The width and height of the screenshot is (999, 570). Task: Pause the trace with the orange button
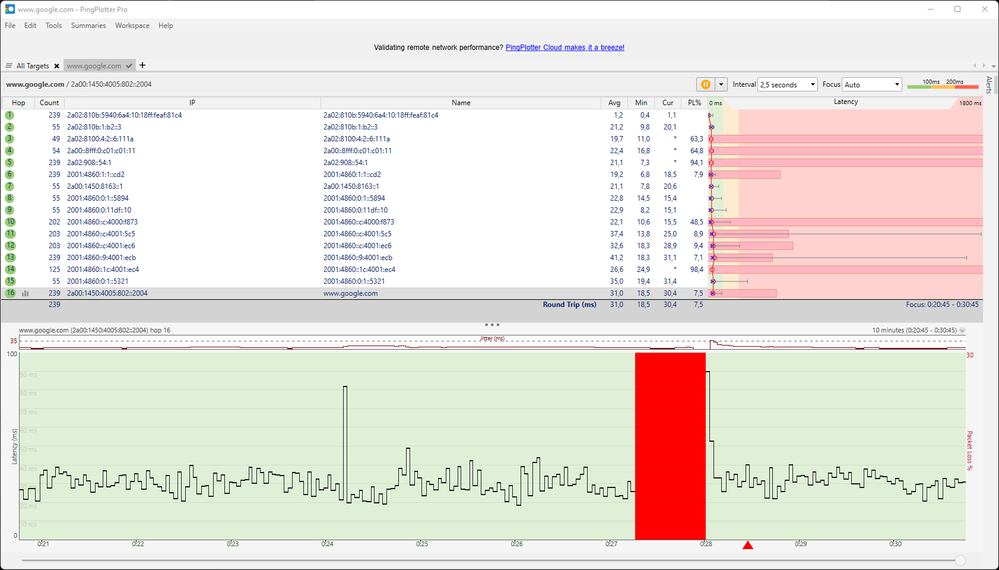(x=706, y=85)
